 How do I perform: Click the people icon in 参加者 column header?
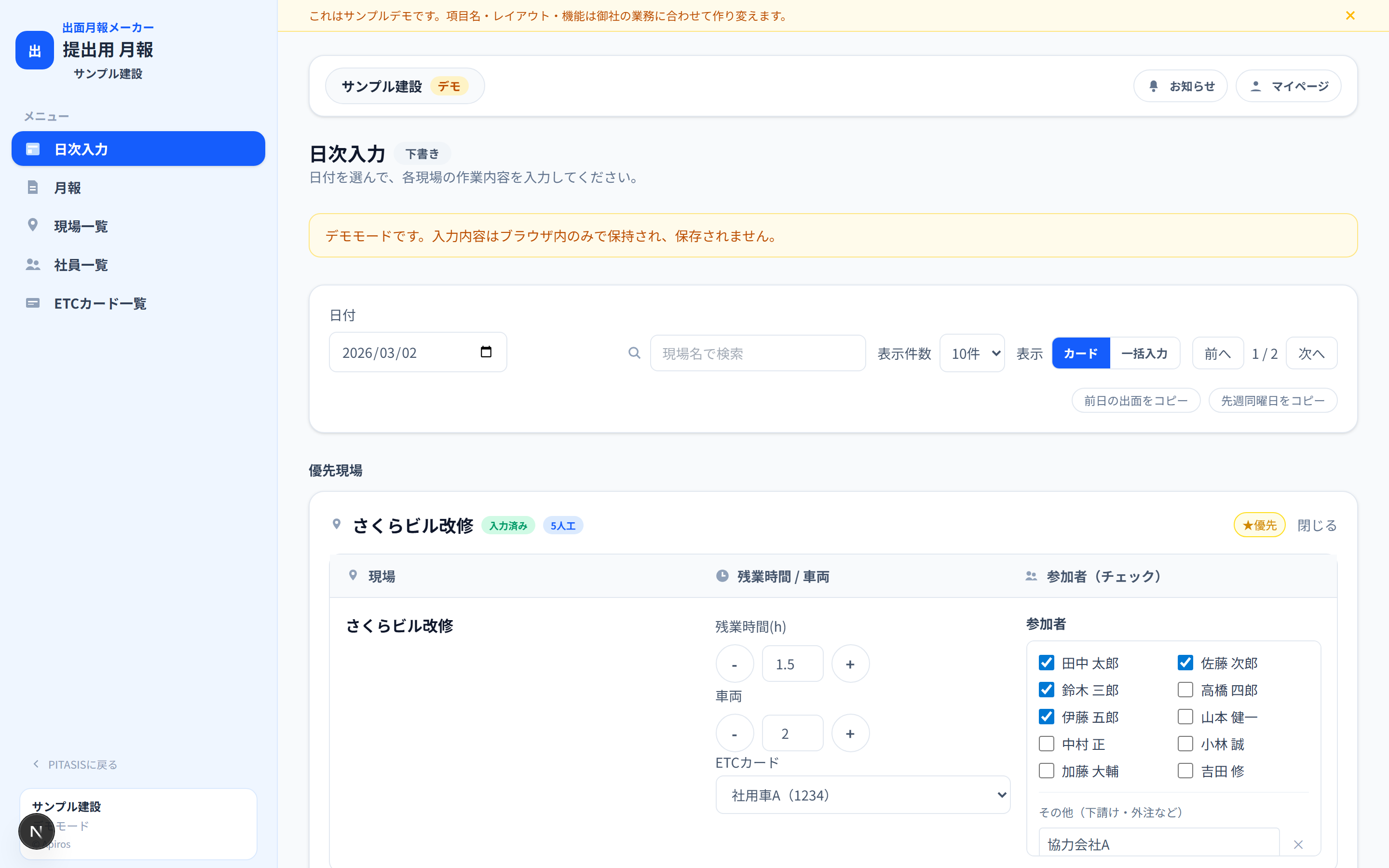(x=1031, y=576)
